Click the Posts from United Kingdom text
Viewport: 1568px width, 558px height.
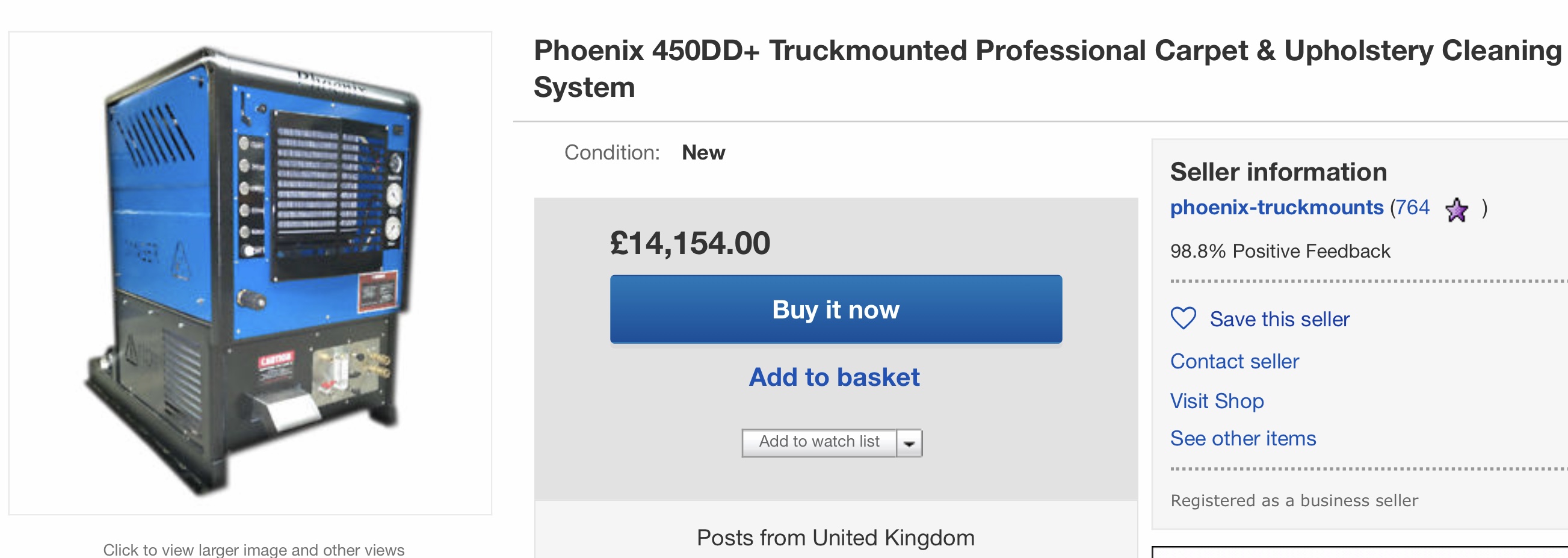(x=835, y=538)
